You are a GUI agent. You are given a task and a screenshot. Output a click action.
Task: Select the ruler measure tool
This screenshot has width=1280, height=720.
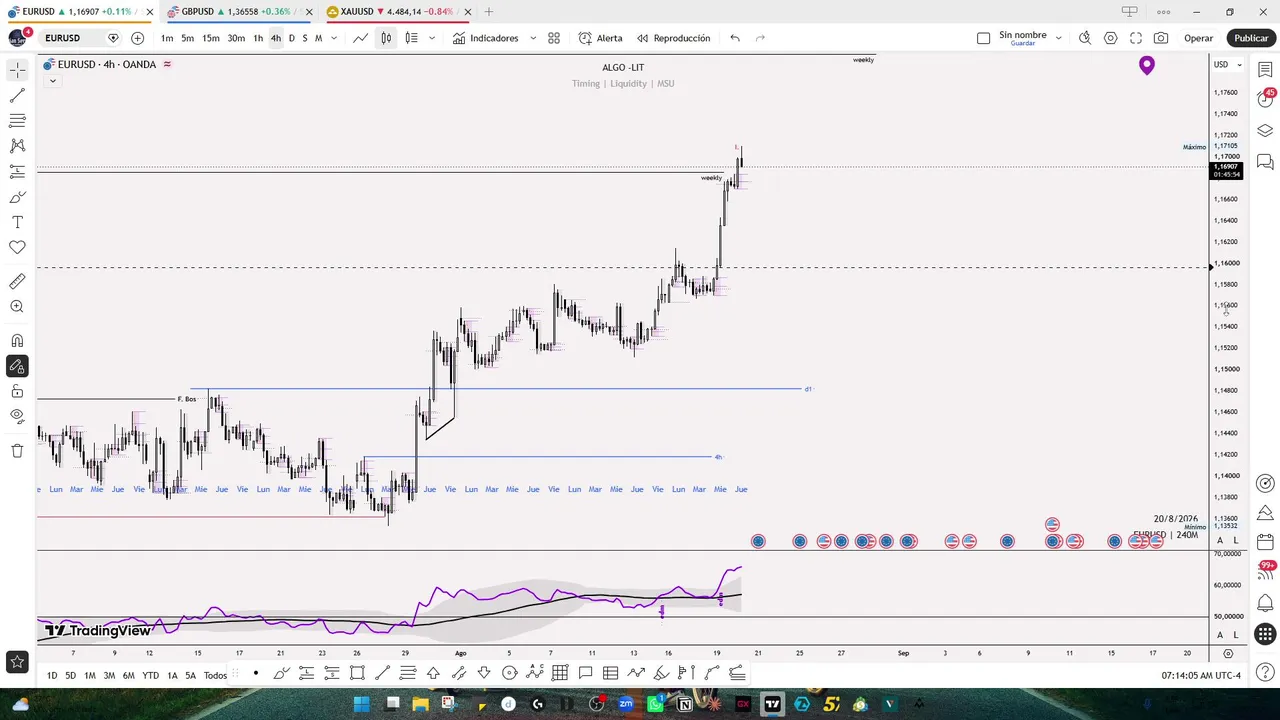tap(17, 282)
